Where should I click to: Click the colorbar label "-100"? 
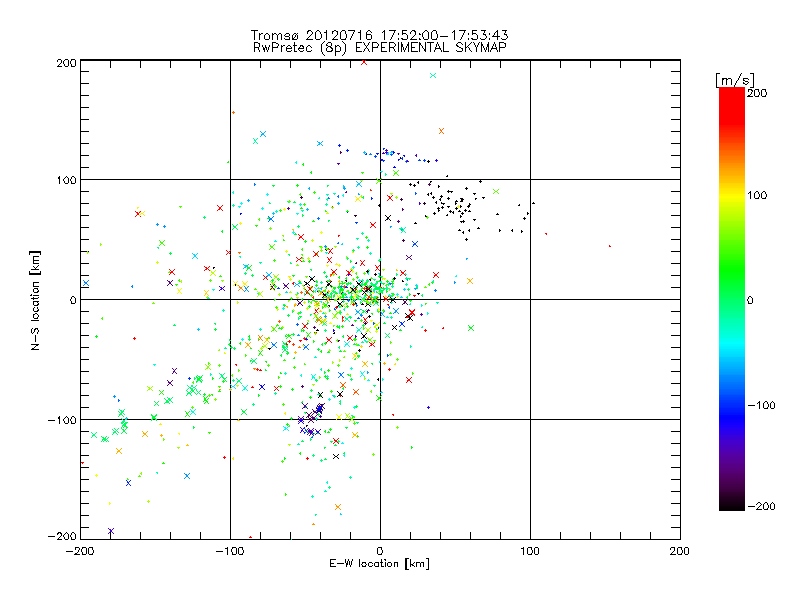pyautogui.click(x=761, y=406)
